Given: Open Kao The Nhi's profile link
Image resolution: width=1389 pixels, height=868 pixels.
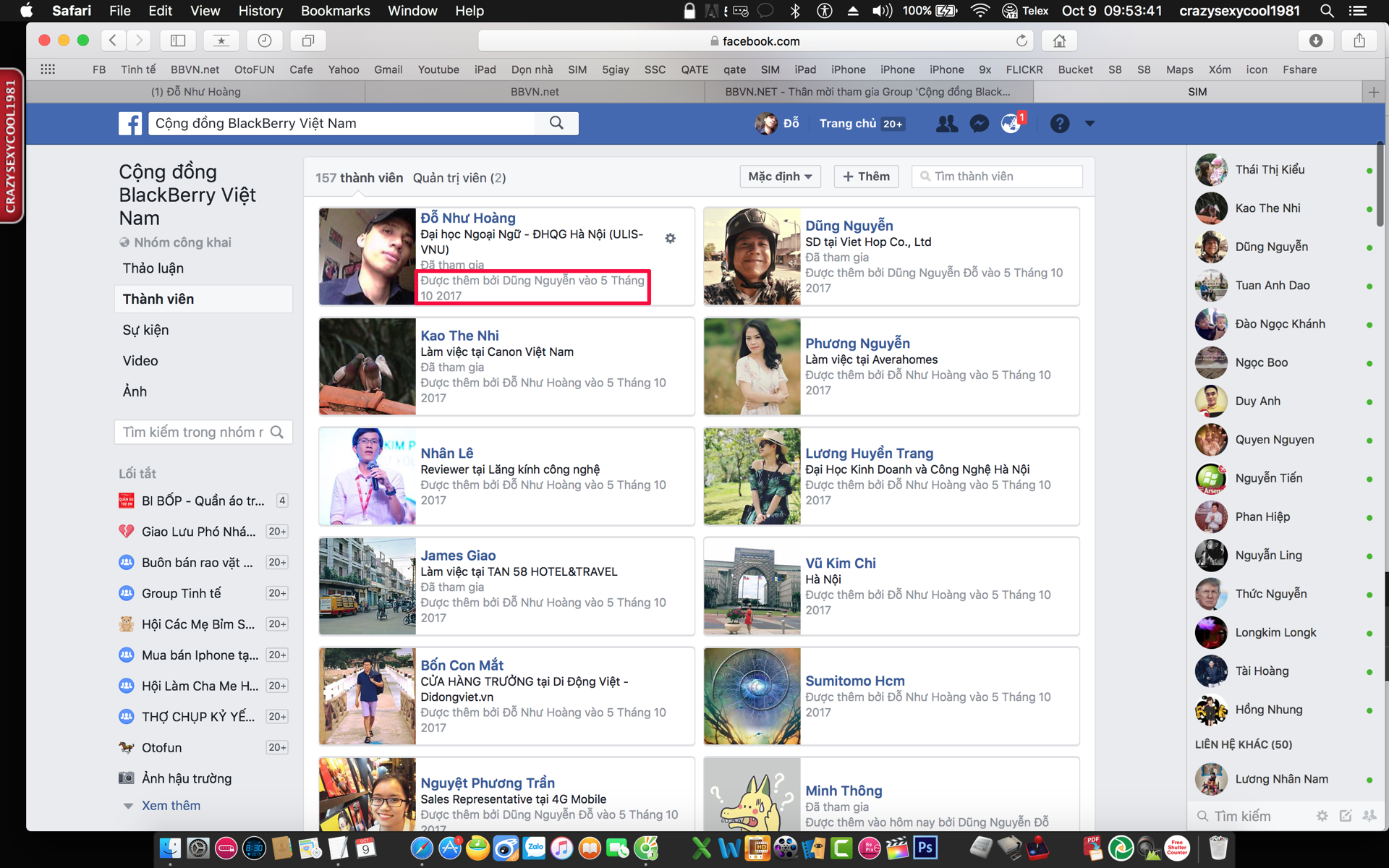Looking at the screenshot, I should (x=459, y=336).
